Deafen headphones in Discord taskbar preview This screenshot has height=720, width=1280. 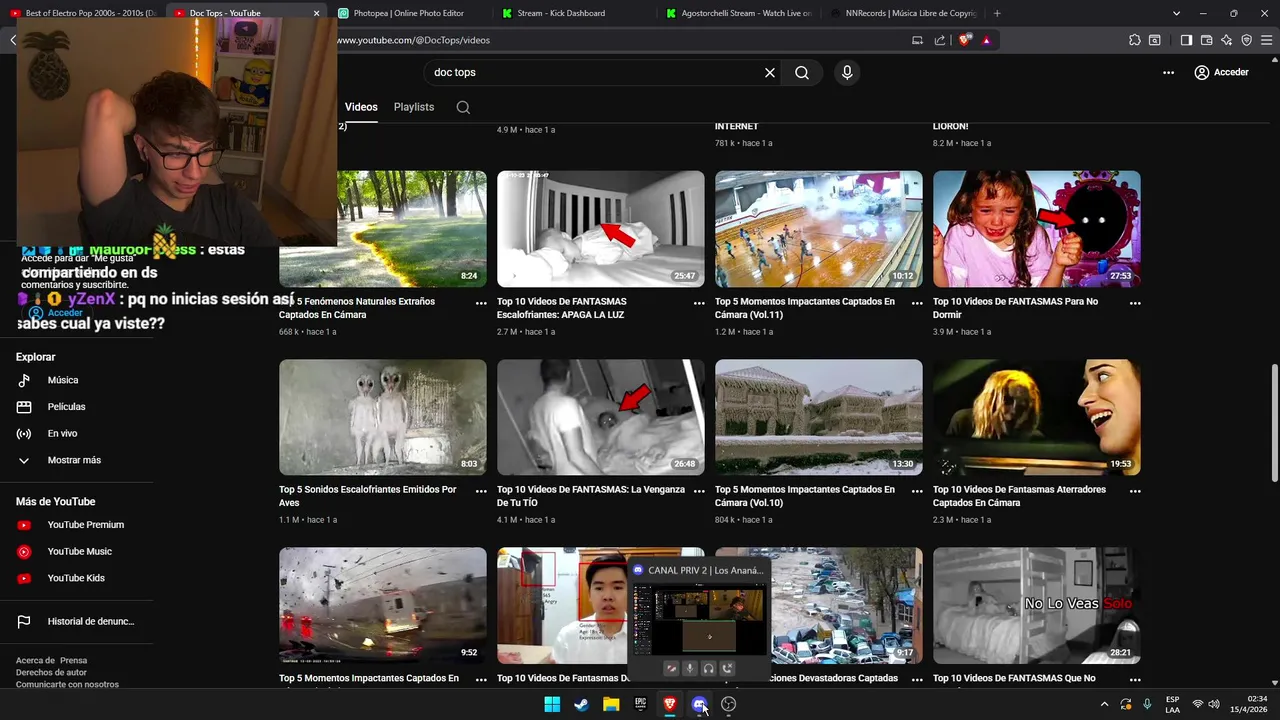point(708,668)
